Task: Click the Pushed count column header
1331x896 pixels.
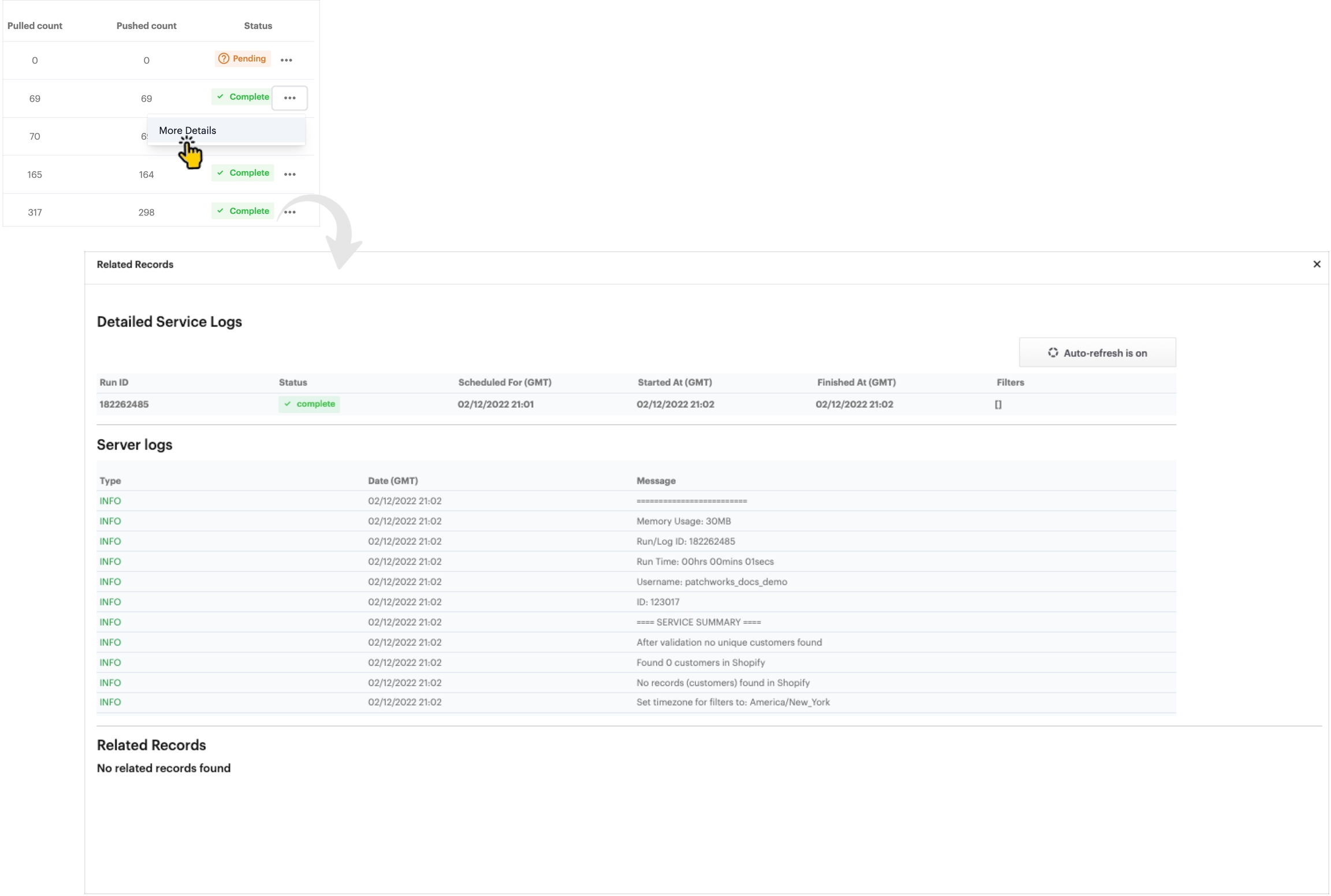Action: tap(146, 26)
